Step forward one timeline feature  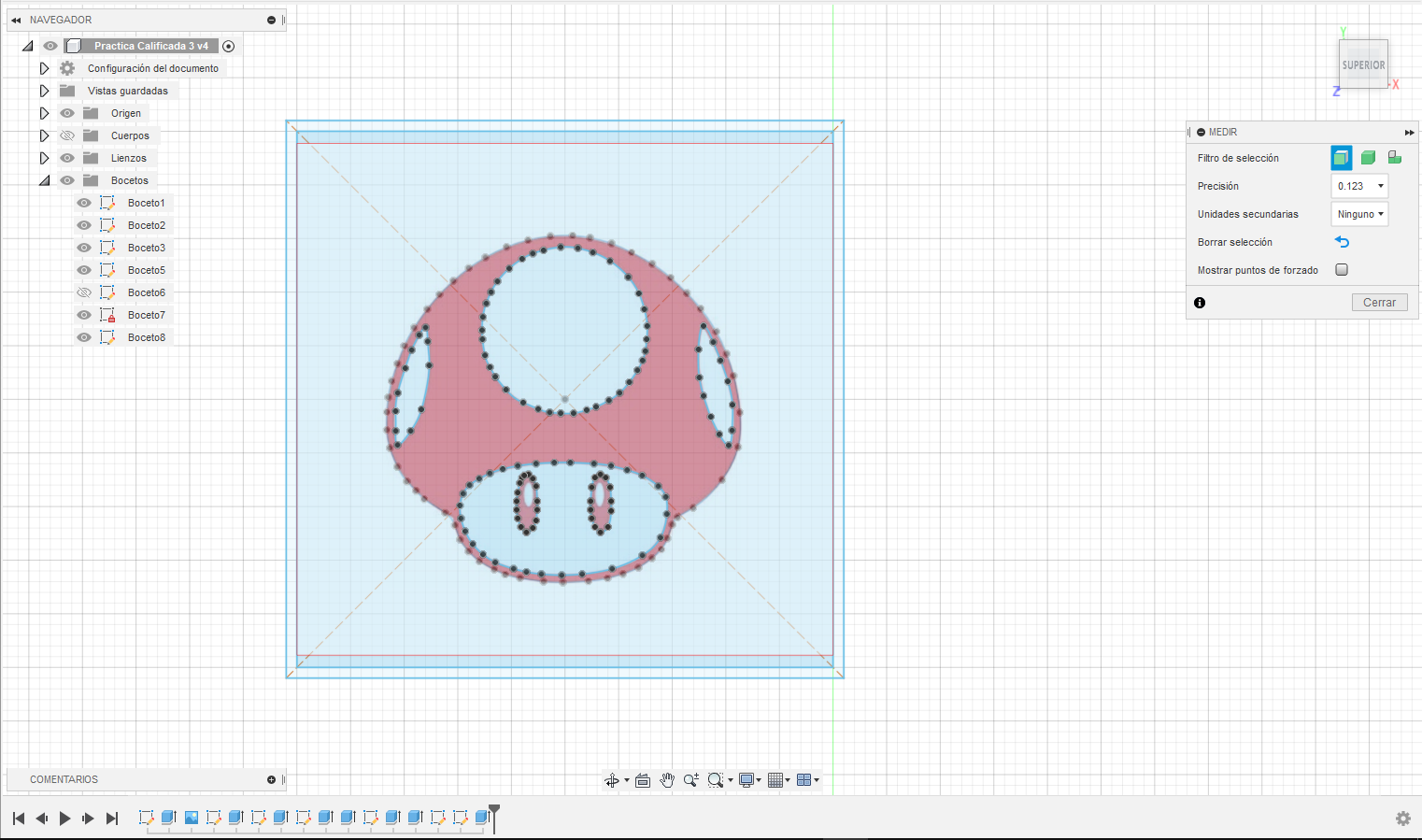pyautogui.click(x=88, y=819)
